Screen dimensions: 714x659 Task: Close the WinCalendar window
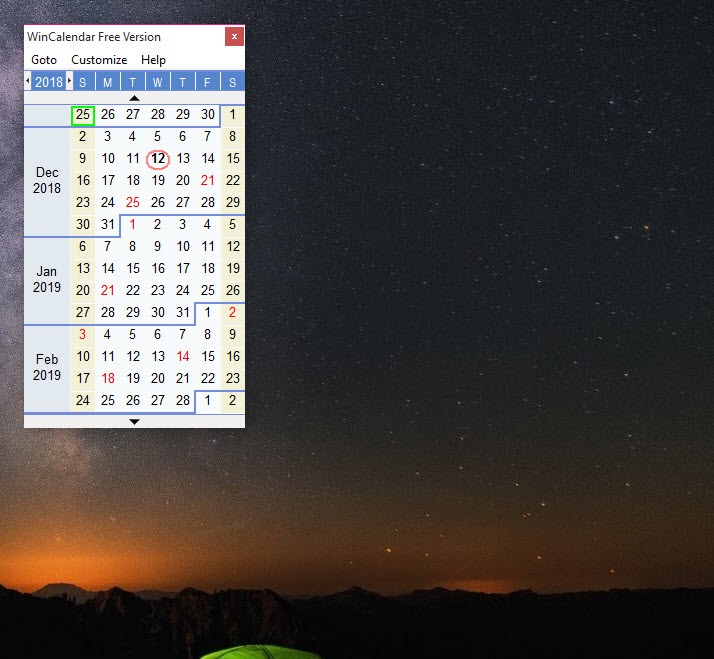pyautogui.click(x=235, y=36)
